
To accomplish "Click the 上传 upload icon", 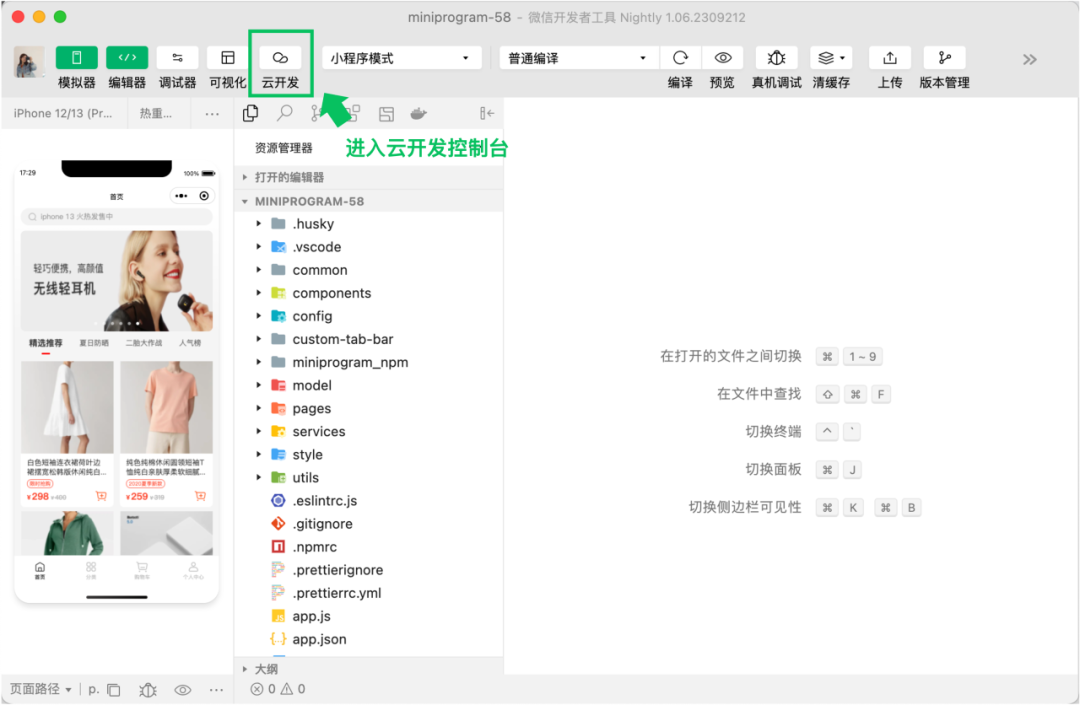I will (889, 58).
